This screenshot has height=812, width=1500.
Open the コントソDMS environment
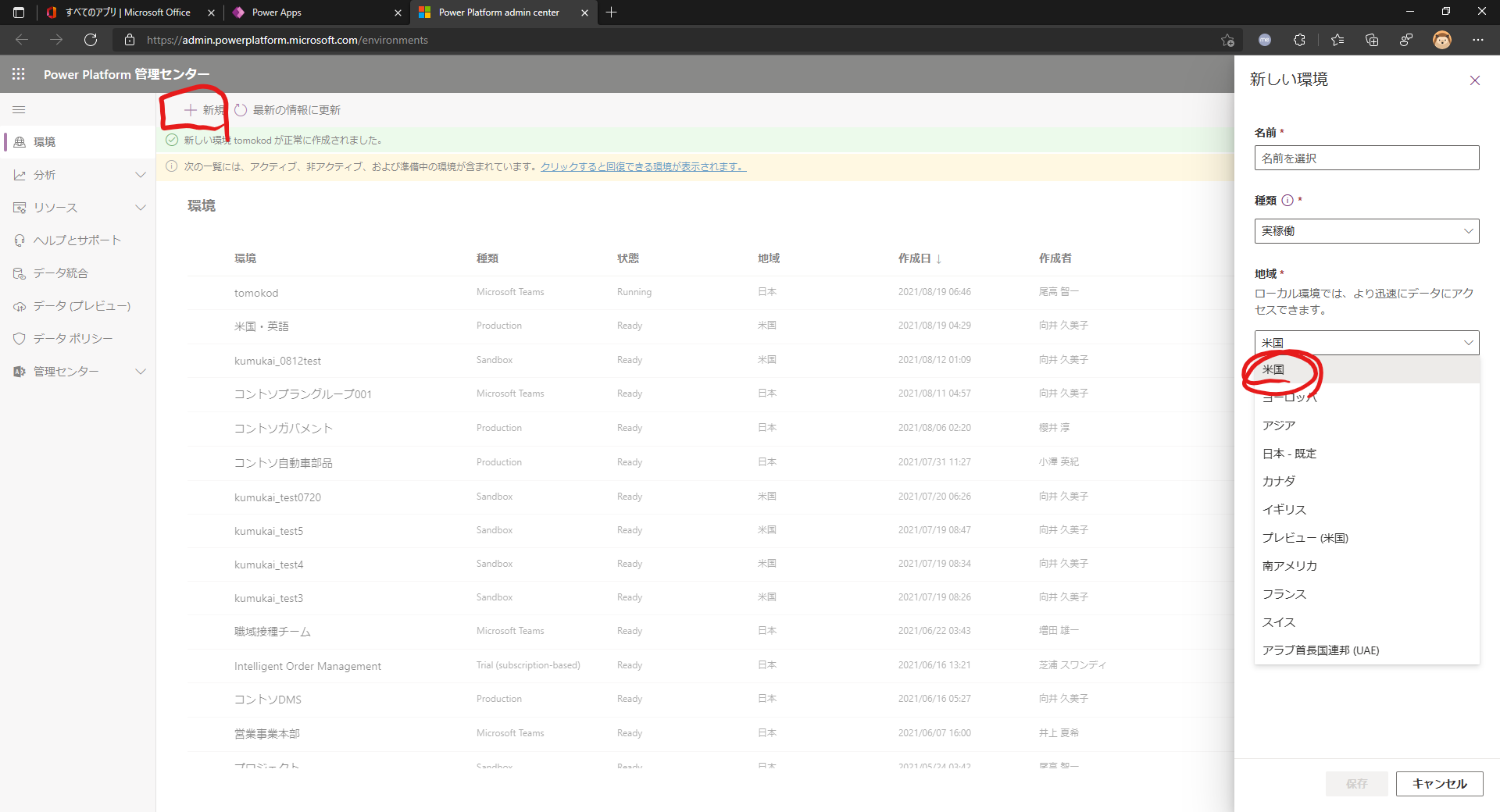tap(268, 700)
